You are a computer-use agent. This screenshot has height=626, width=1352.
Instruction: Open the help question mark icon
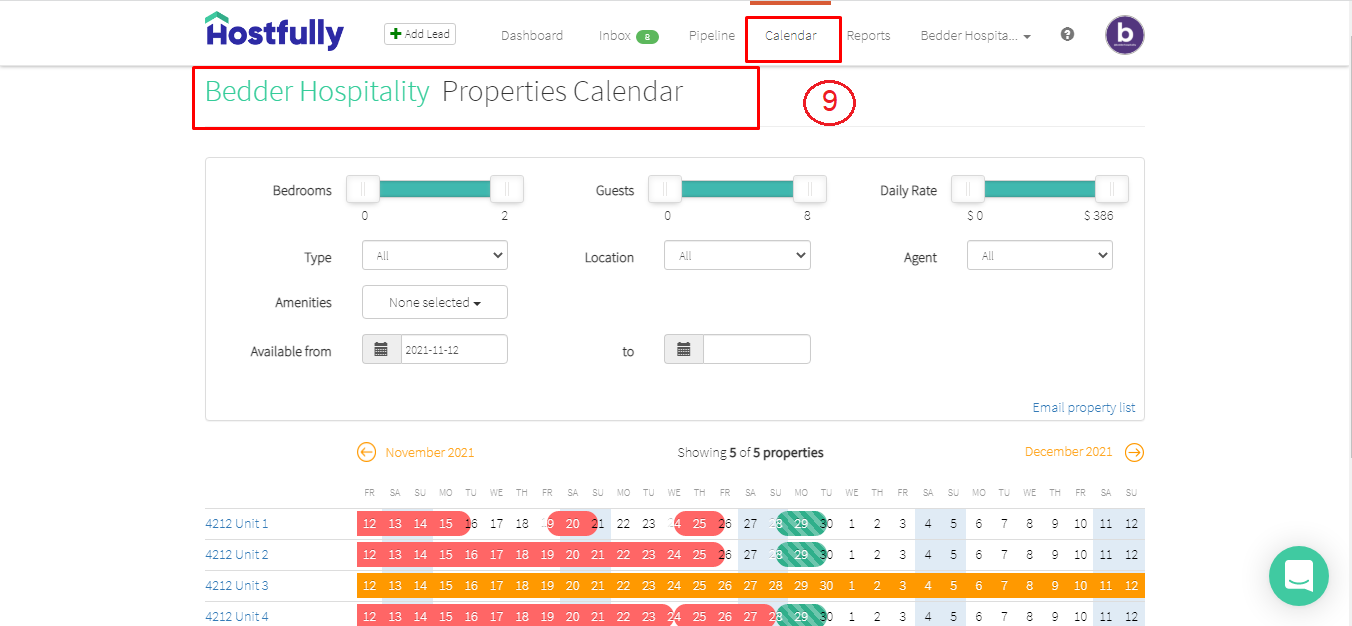point(1067,34)
